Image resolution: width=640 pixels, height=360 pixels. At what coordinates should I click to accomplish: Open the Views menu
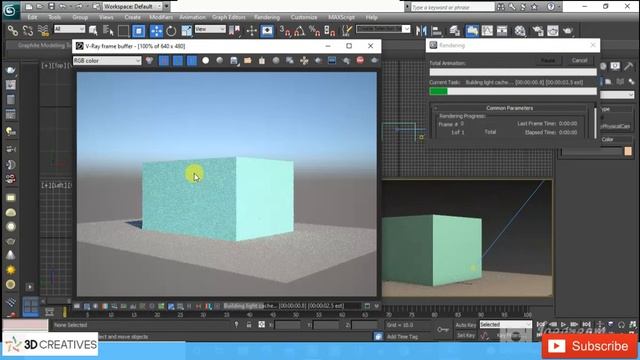[106, 17]
